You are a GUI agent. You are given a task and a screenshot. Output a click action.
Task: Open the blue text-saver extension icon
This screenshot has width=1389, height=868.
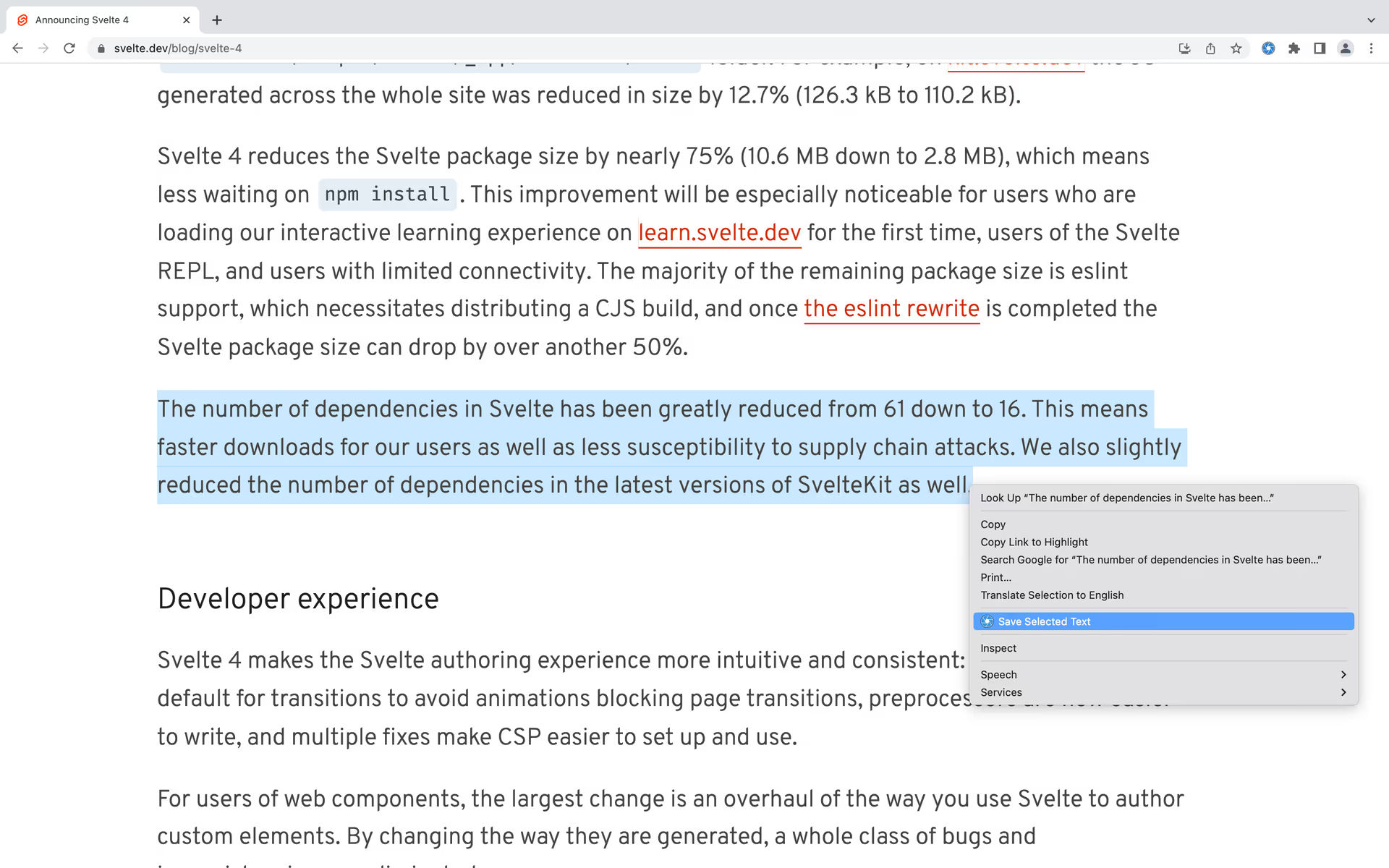click(1268, 48)
